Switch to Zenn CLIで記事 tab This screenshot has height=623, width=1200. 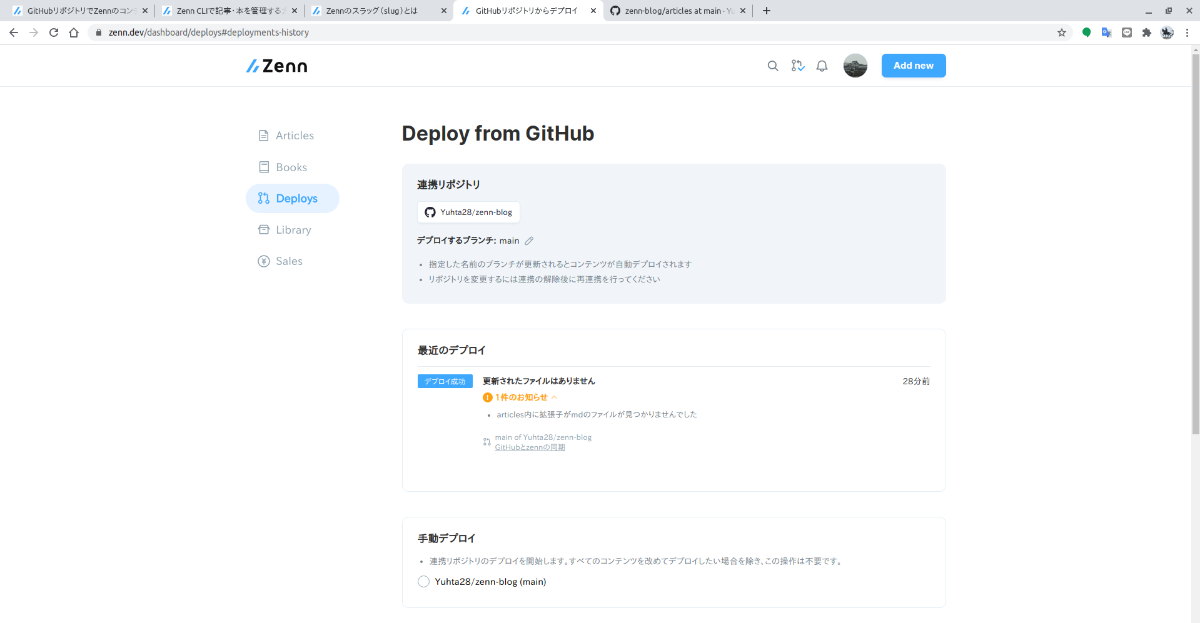pos(228,10)
